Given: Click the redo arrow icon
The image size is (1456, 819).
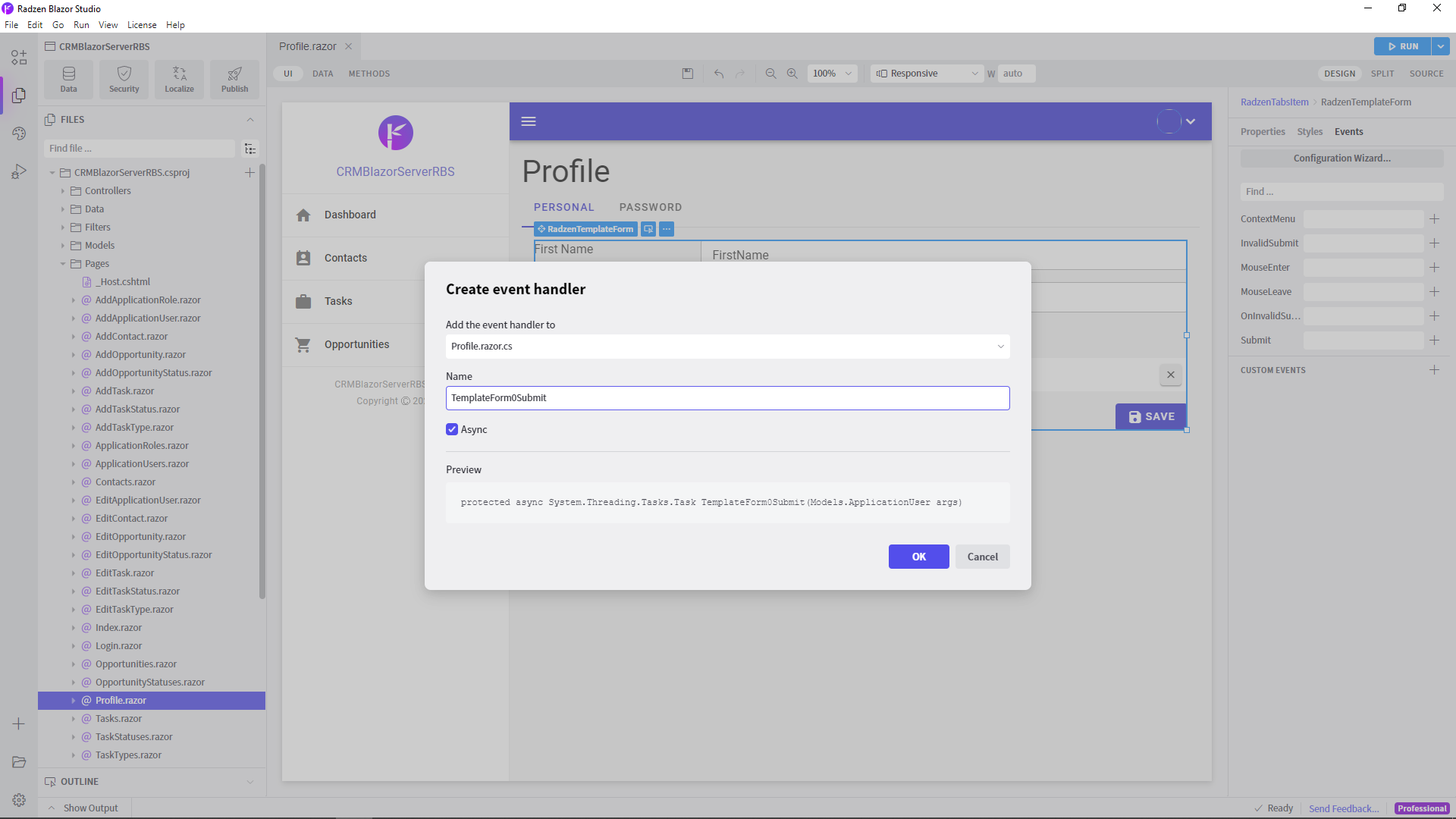Looking at the screenshot, I should (x=740, y=74).
